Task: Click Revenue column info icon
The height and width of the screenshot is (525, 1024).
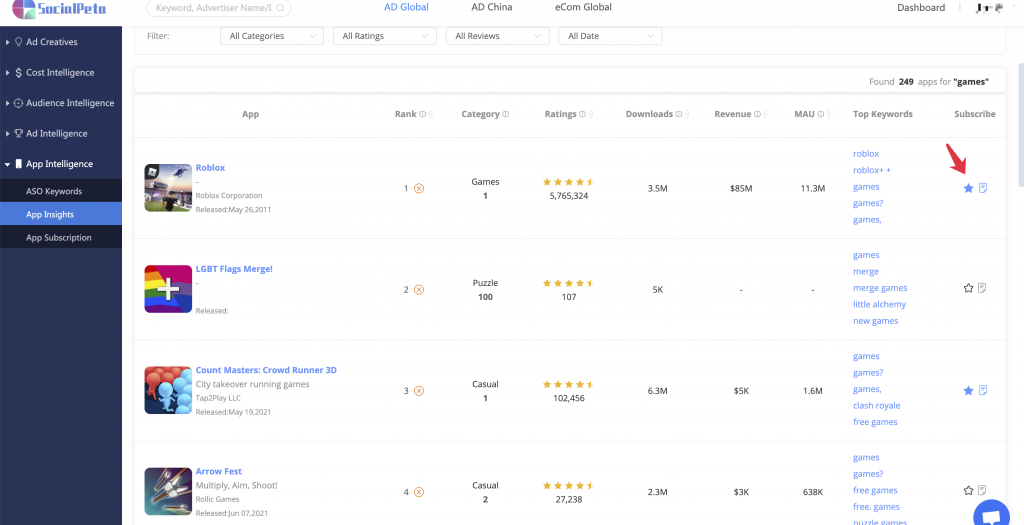Action: [758, 114]
